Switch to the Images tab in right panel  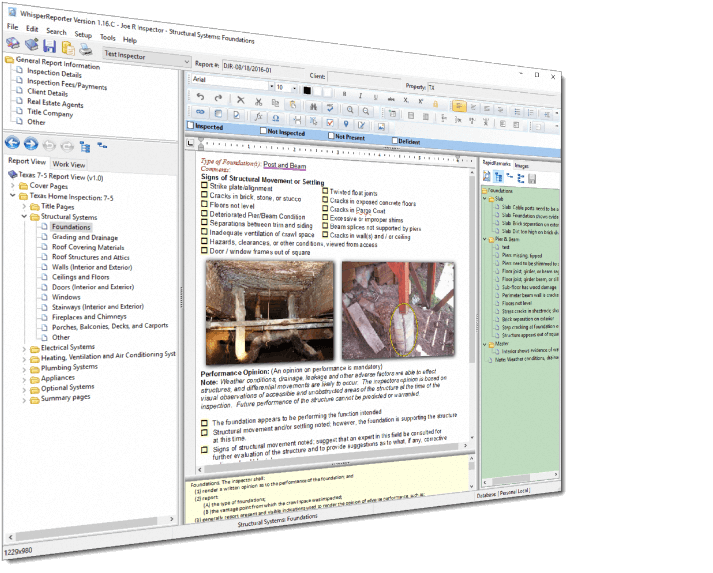521,166
